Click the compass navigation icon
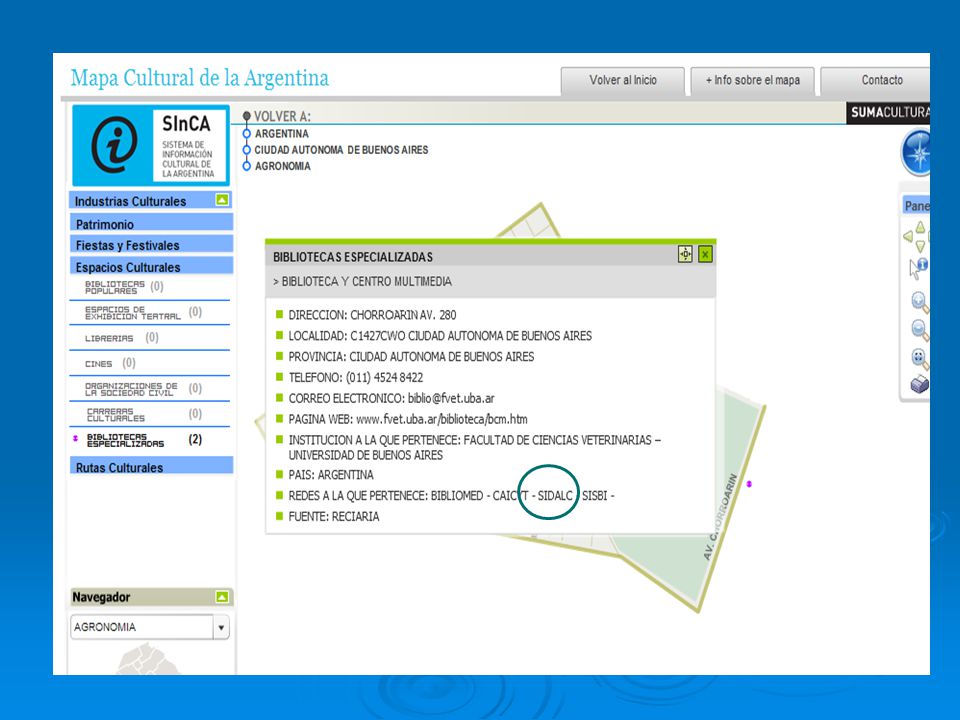 point(917,152)
